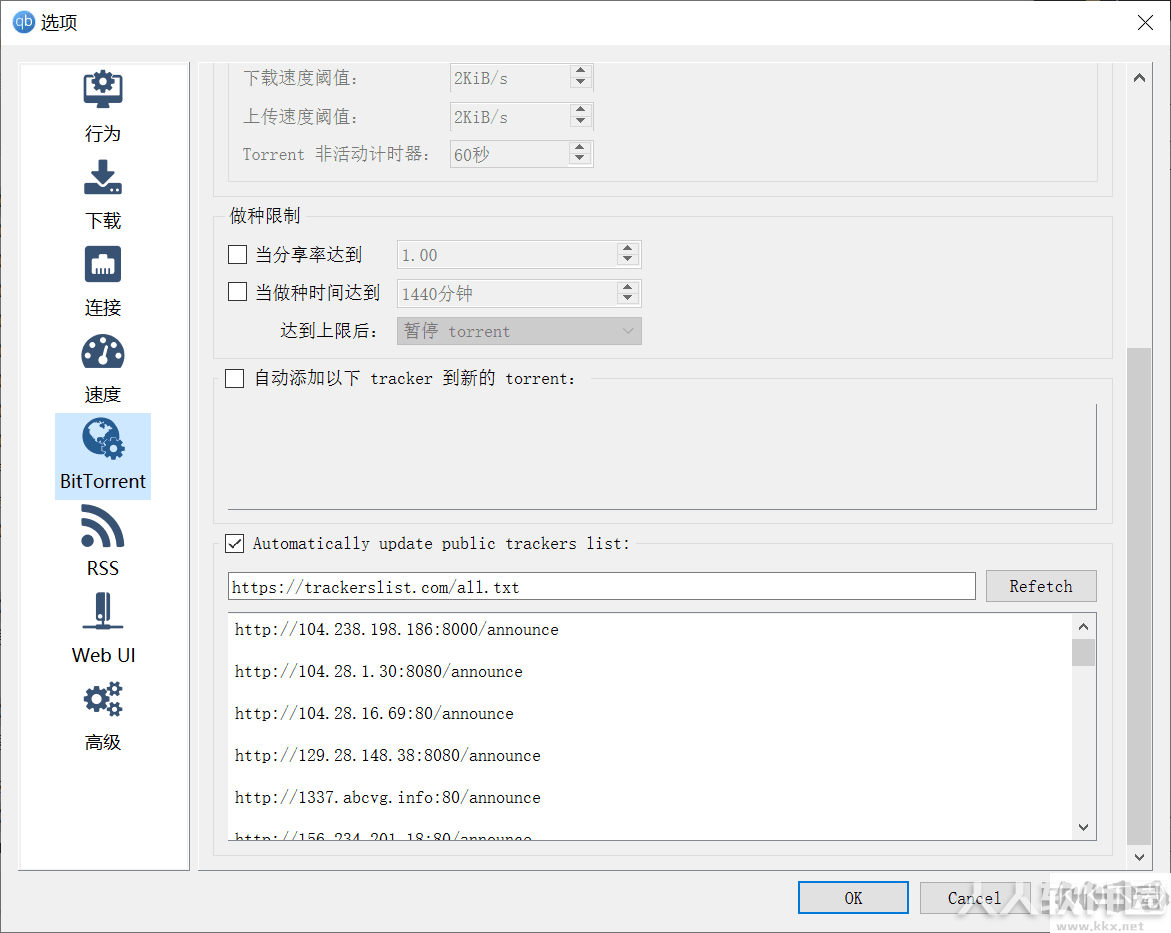Image resolution: width=1171 pixels, height=933 pixels.
Task: Click the tracker list scrollbar thumb
Action: 1084,652
